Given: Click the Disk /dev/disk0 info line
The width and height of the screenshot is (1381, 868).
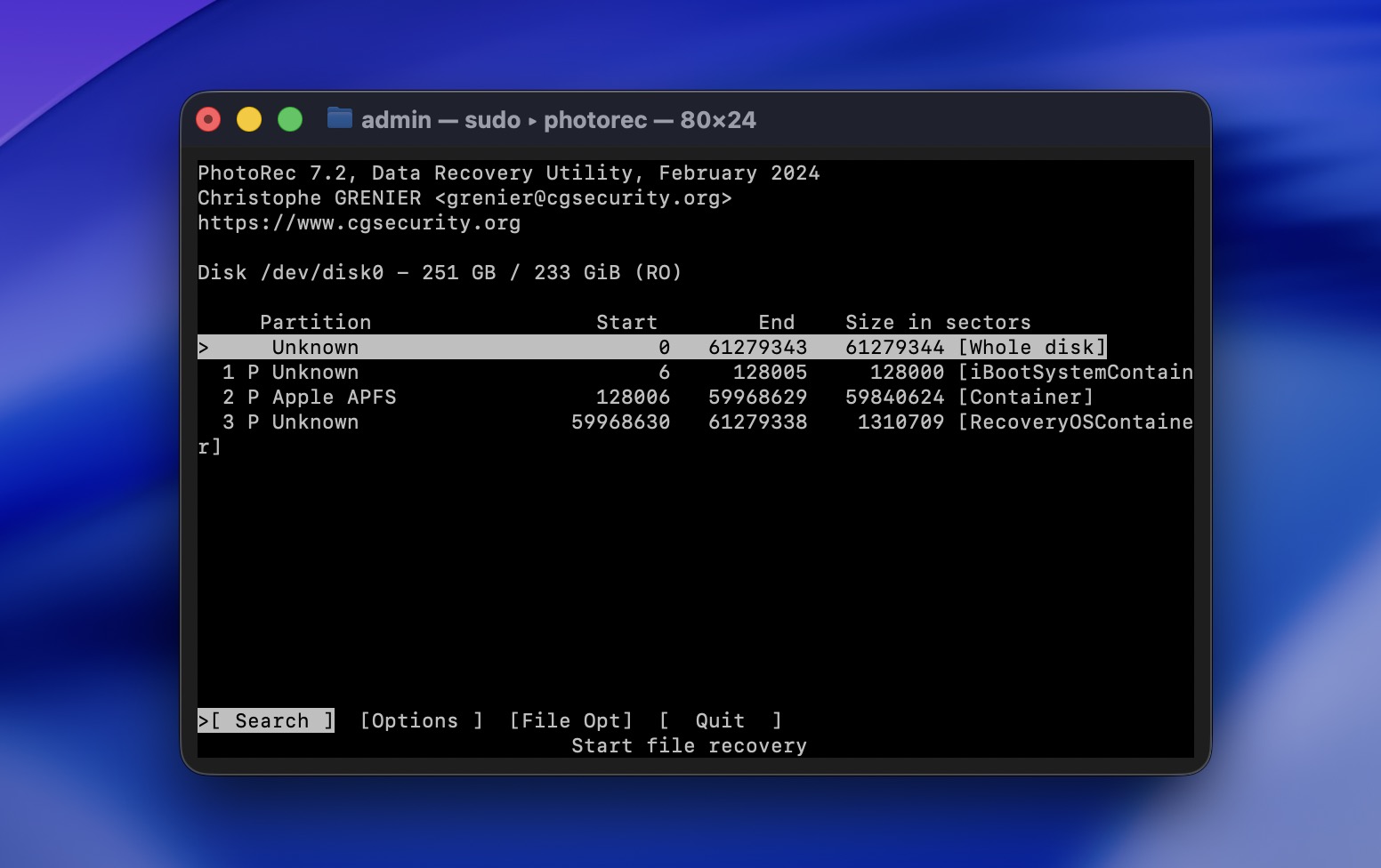Looking at the screenshot, I should [440, 272].
